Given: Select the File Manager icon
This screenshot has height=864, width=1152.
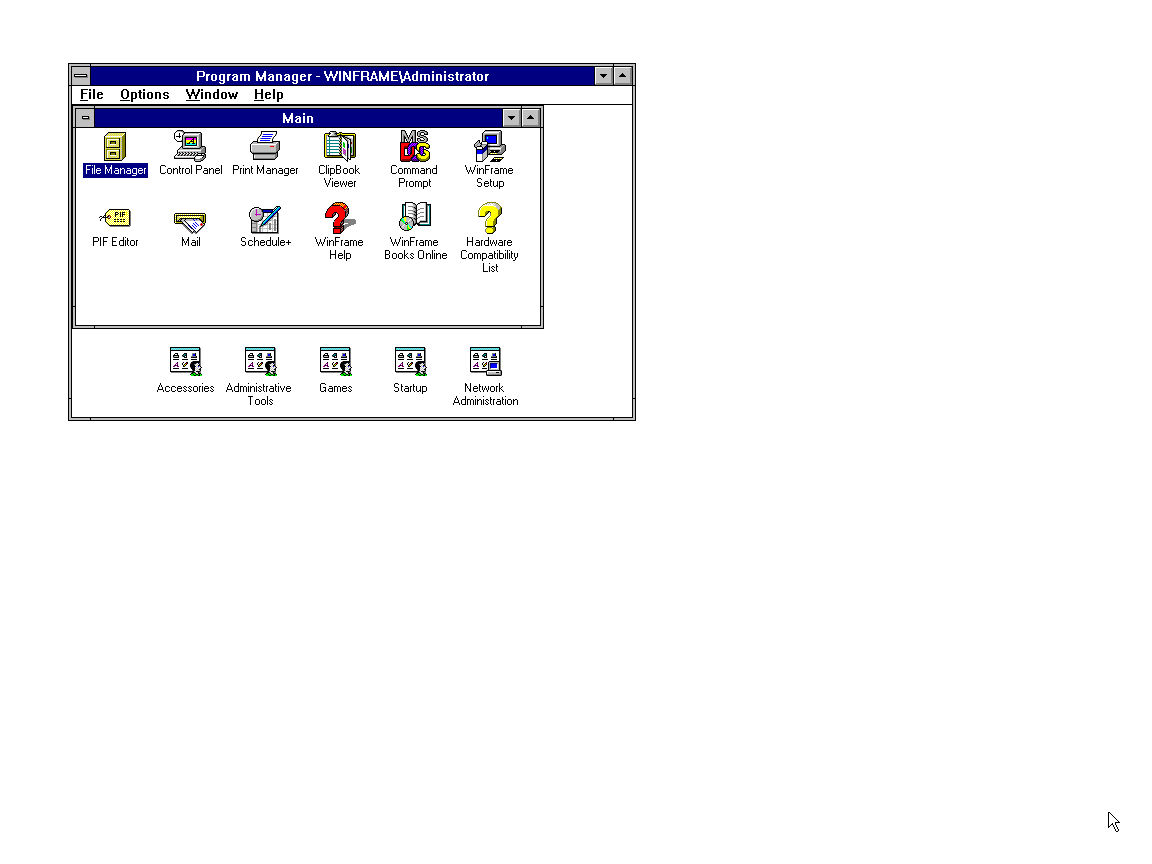Looking at the screenshot, I should point(115,146).
